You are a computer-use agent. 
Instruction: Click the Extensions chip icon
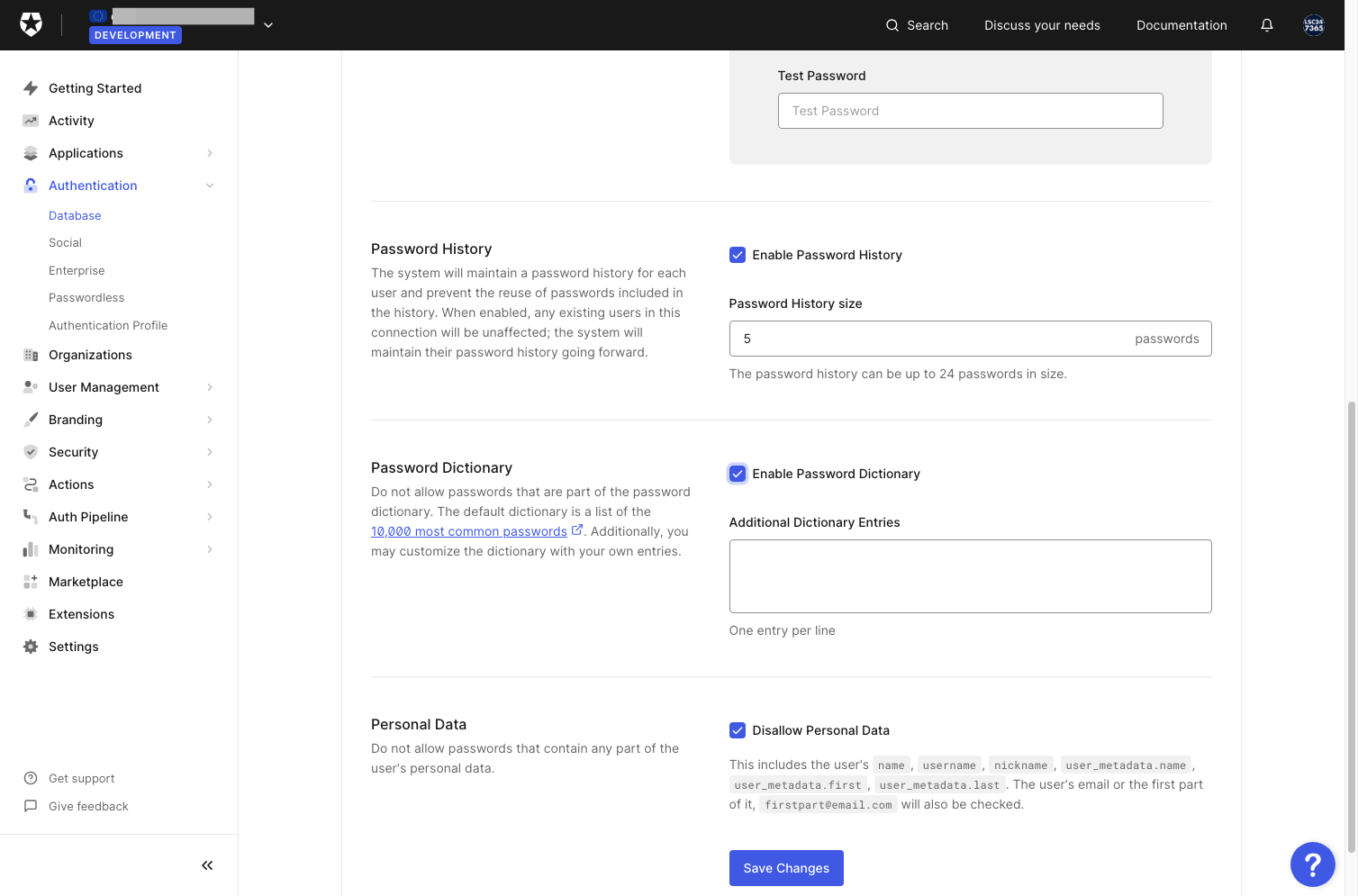(31, 614)
